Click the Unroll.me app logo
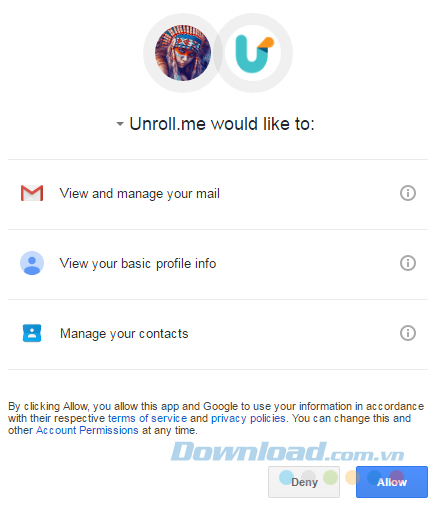 (253, 53)
